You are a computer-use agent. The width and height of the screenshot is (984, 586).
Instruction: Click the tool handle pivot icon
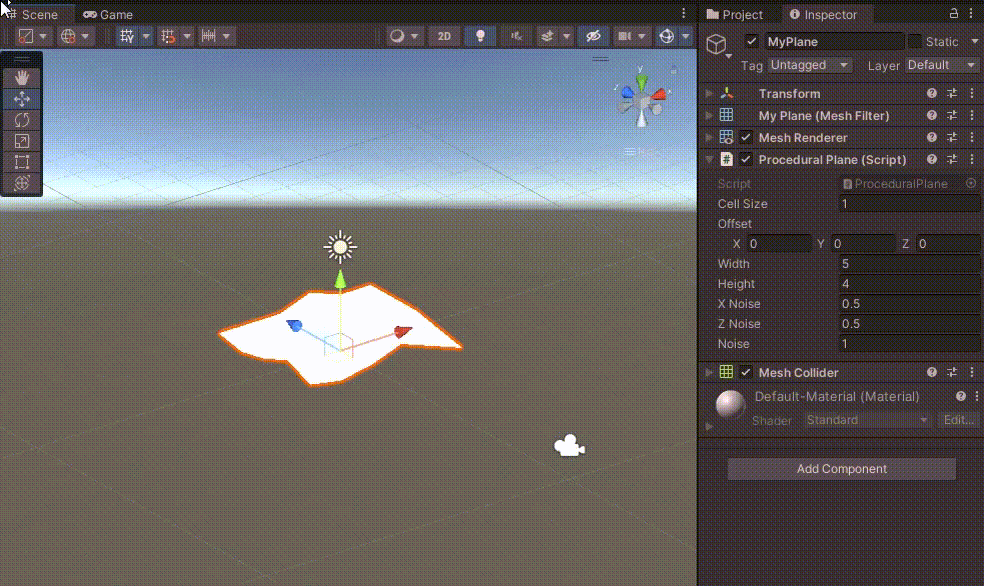pos(26,36)
